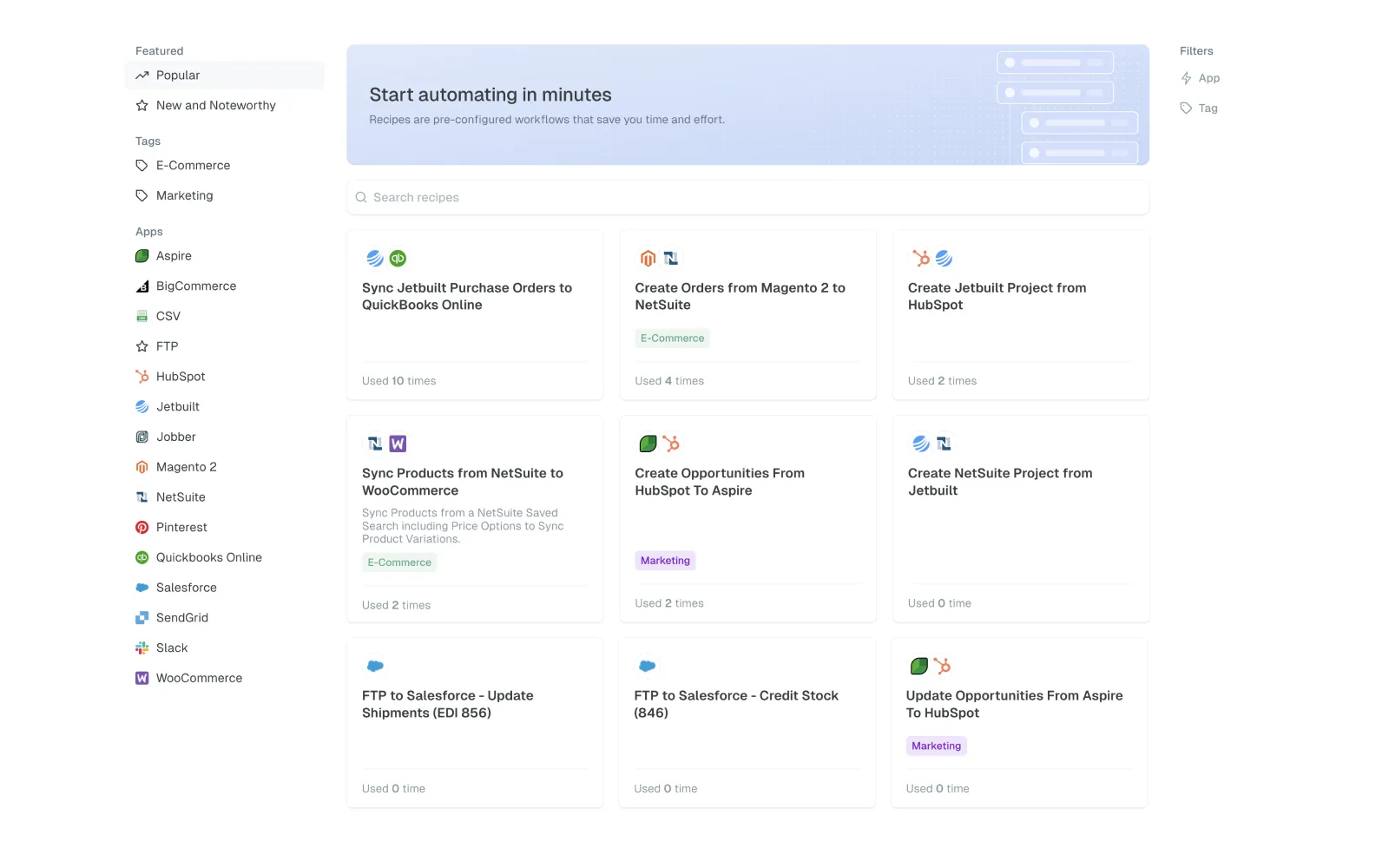Click the Pinterest icon in sidebar
Image resolution: width=1389 pixels, height=868 pixels.
[x=142, y=528]
